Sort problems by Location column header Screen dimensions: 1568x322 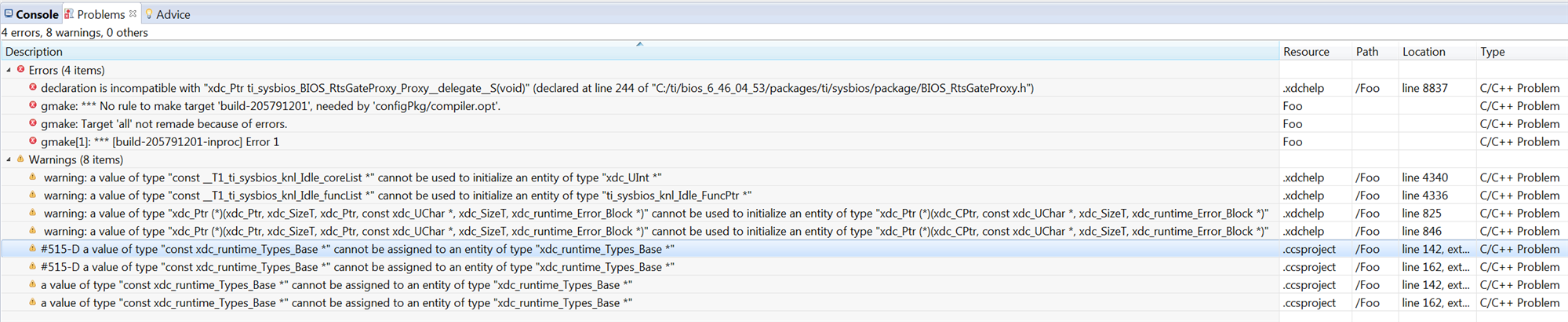pyautogui.click(x=1424, y=52)
